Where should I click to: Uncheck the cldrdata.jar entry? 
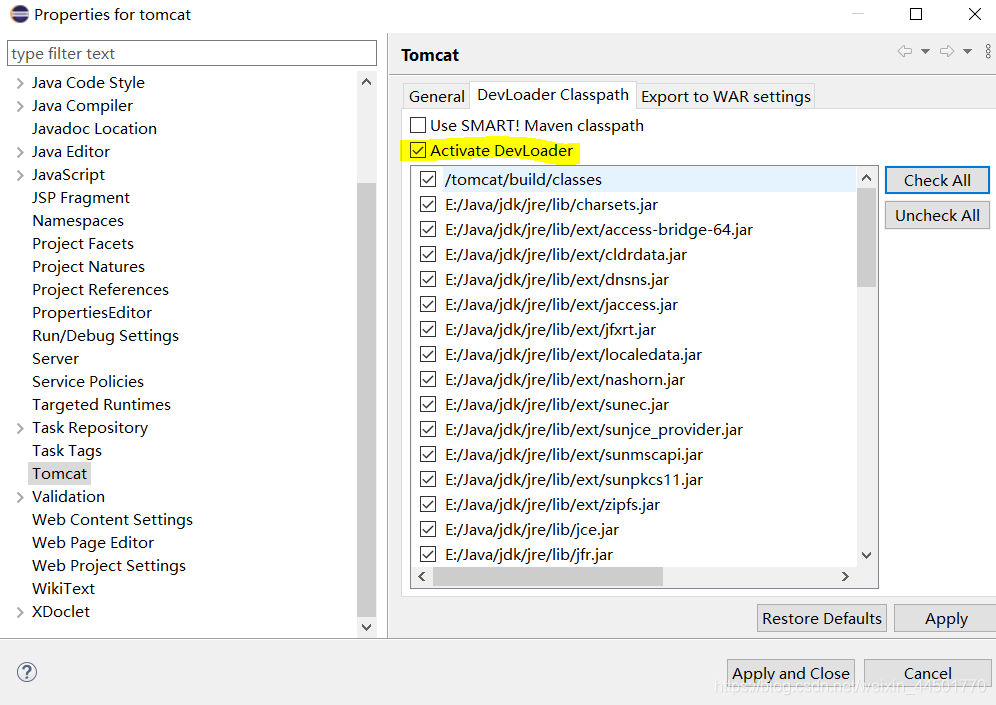[428, 255]
